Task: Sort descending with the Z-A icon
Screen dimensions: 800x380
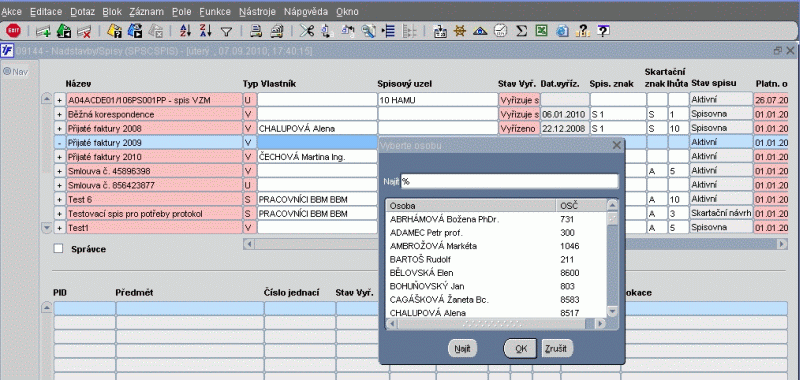Action: (206, 31)
